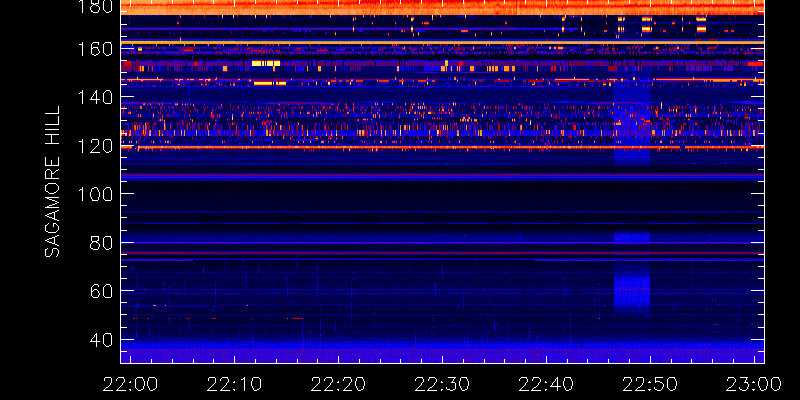Click the 140 frequency axis label
This screenshot has width=800, height=400.
coord(95,98)
